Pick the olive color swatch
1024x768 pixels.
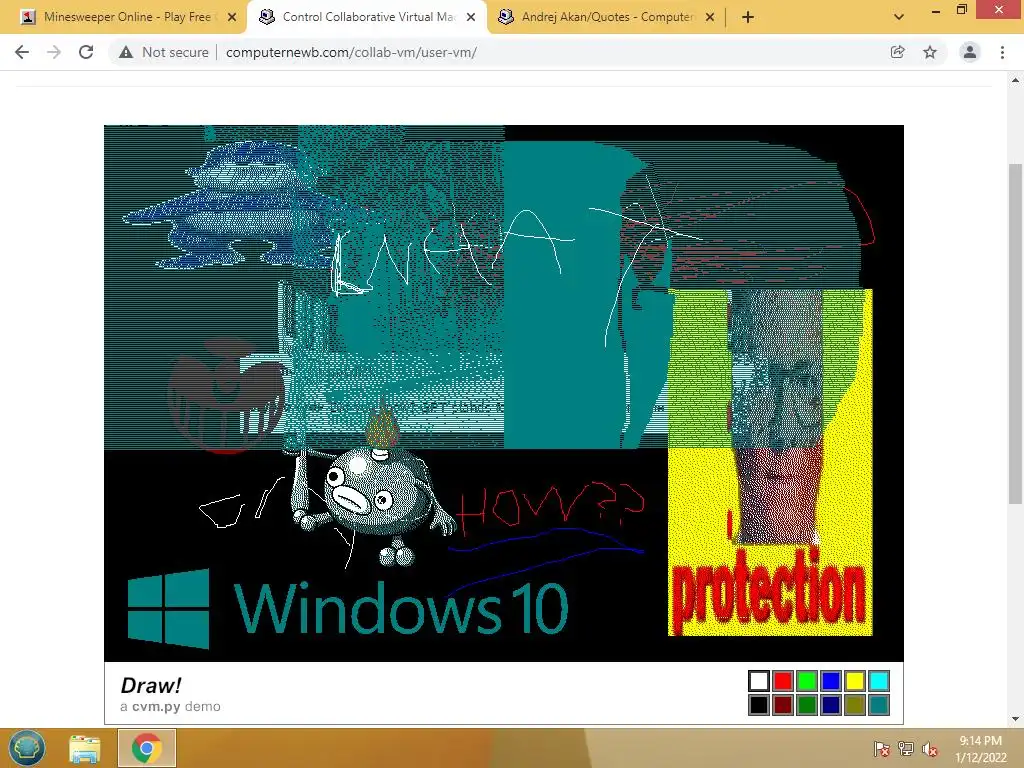coord(855,705)
